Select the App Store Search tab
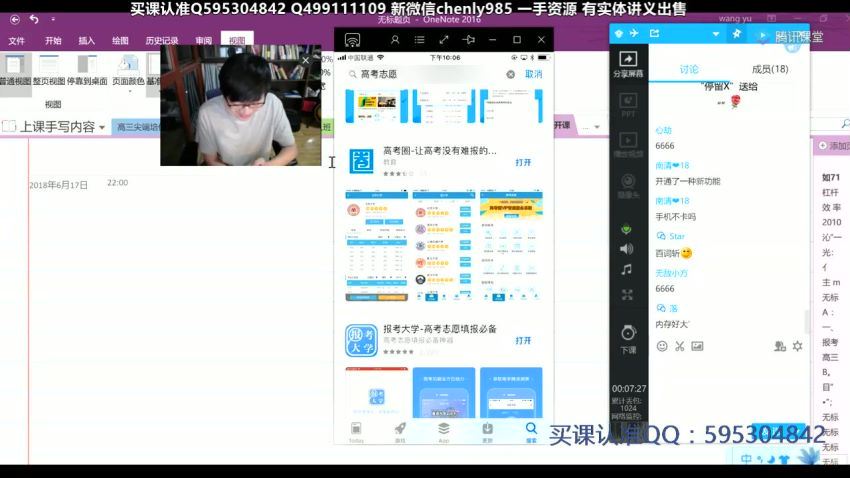 pos(531,432)
